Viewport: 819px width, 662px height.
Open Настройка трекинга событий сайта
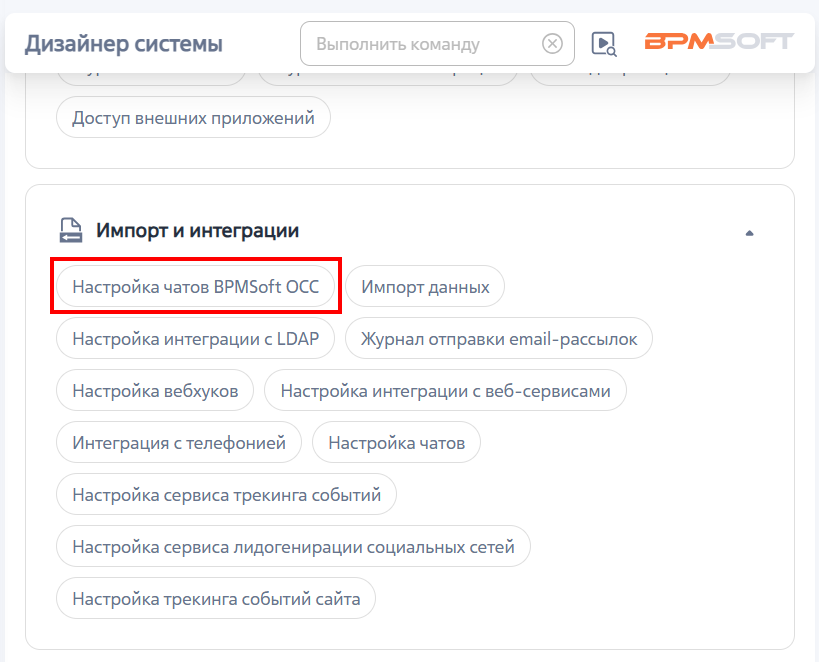coord(216,598)
